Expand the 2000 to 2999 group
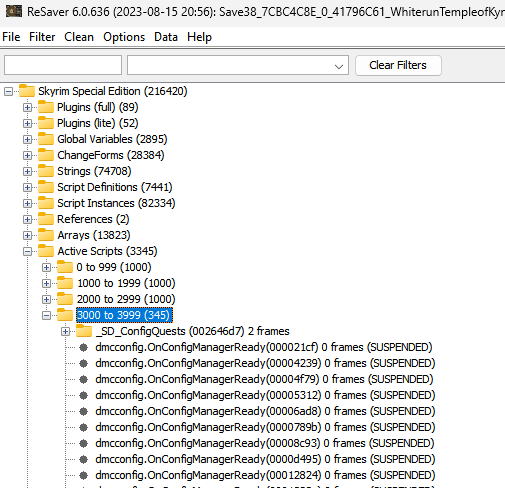This screenshot has width=505, height=488. 46,299
